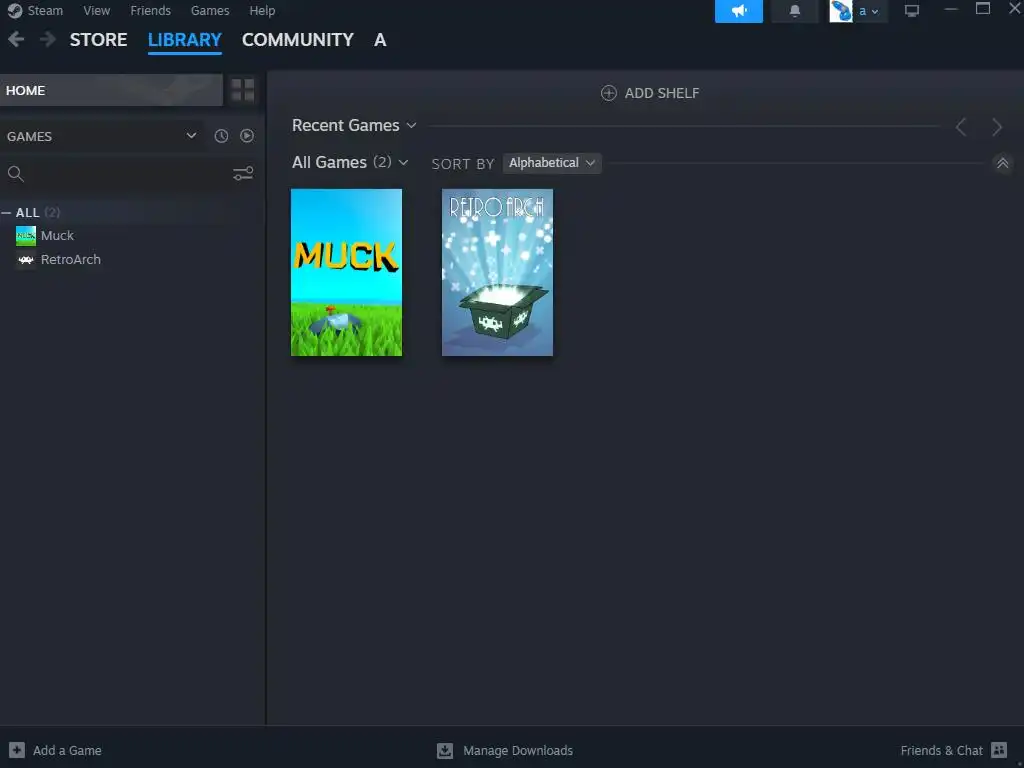The image size is (1024, 768).
Task: Open the All Games shelf dropdown
Action: pyautogui.click(x=403, y=163)
